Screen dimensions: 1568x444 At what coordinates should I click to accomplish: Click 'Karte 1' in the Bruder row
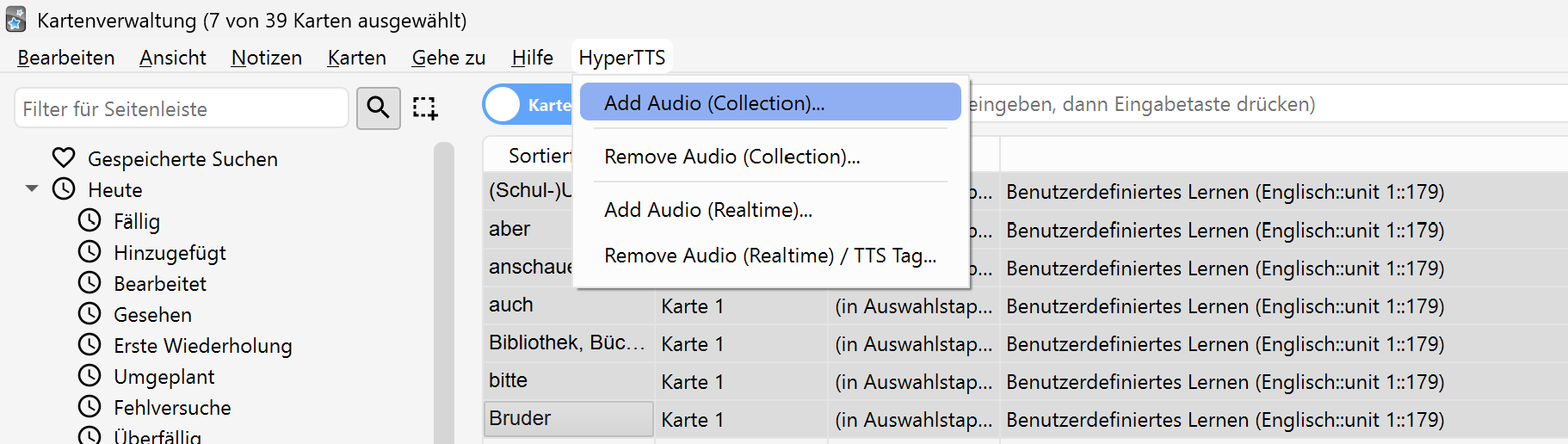click(x=693, y=420)
